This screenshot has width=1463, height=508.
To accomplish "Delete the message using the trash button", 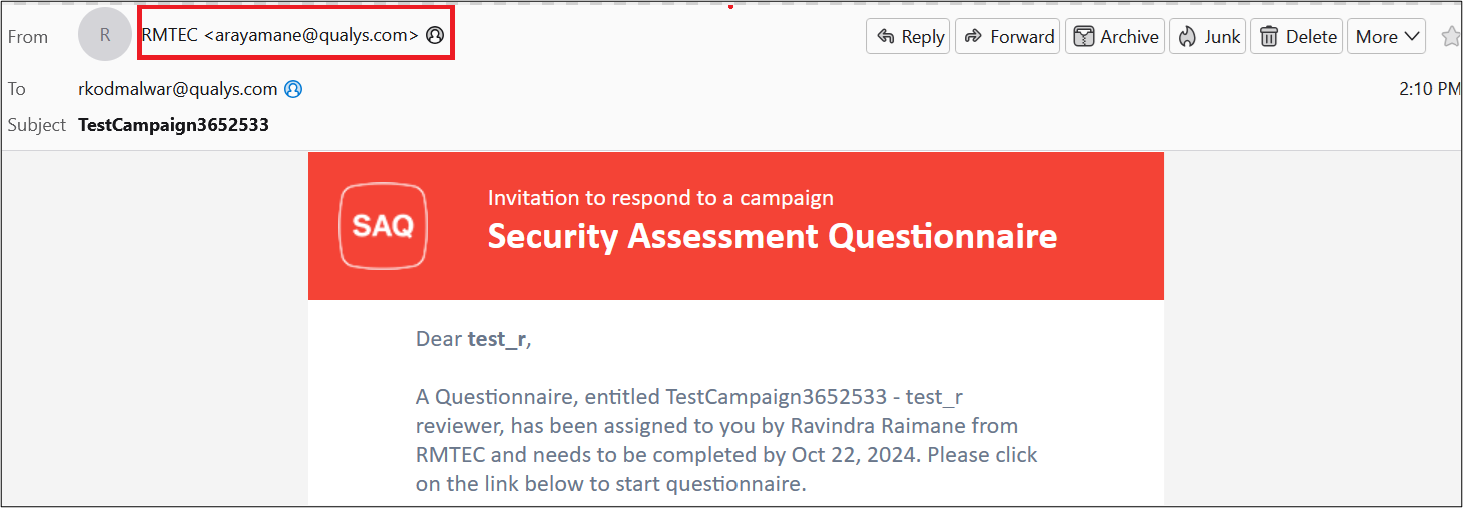I will (x=1297, y=36).
